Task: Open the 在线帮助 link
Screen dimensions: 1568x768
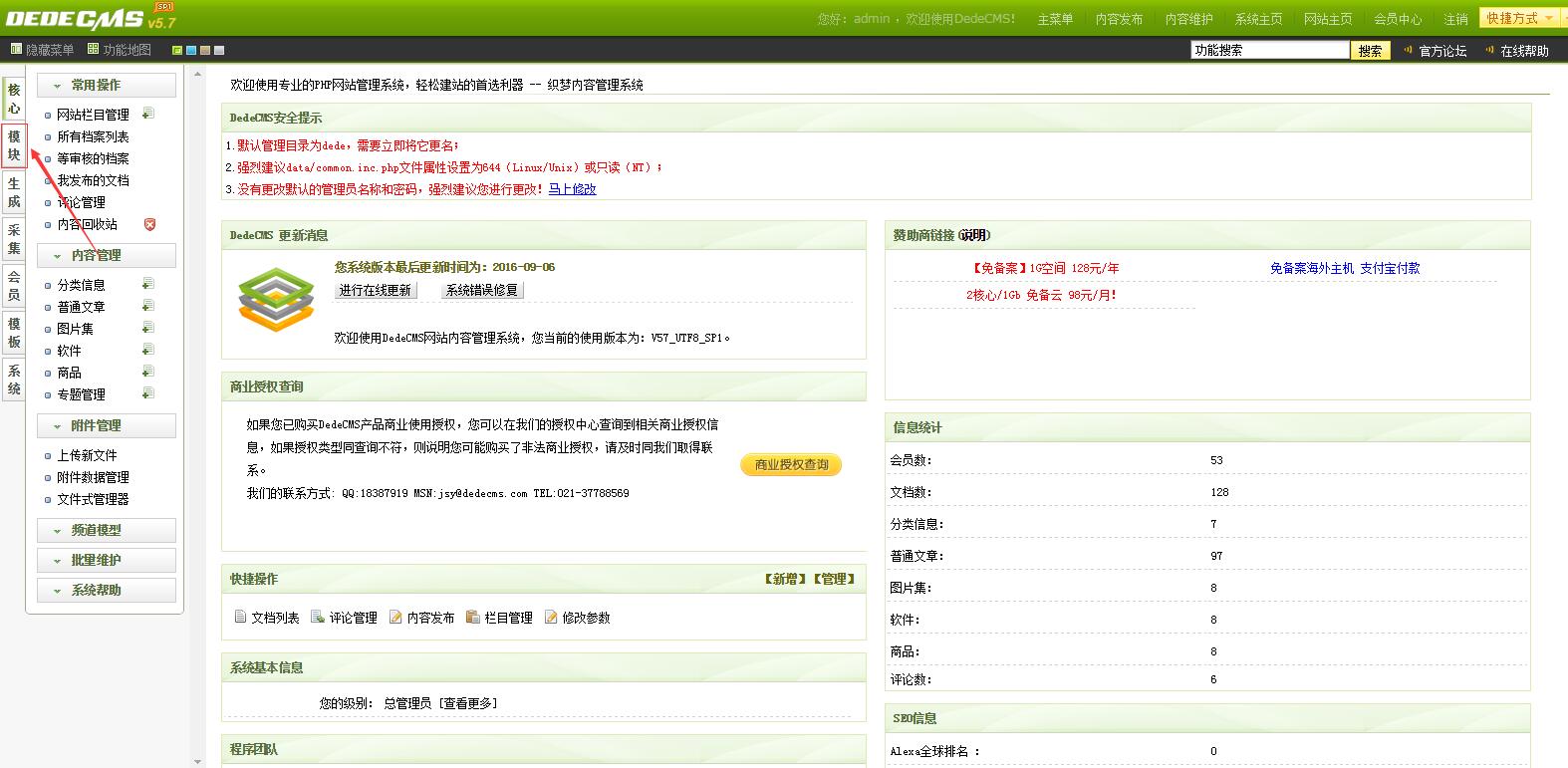Action: pos(1524,51)
